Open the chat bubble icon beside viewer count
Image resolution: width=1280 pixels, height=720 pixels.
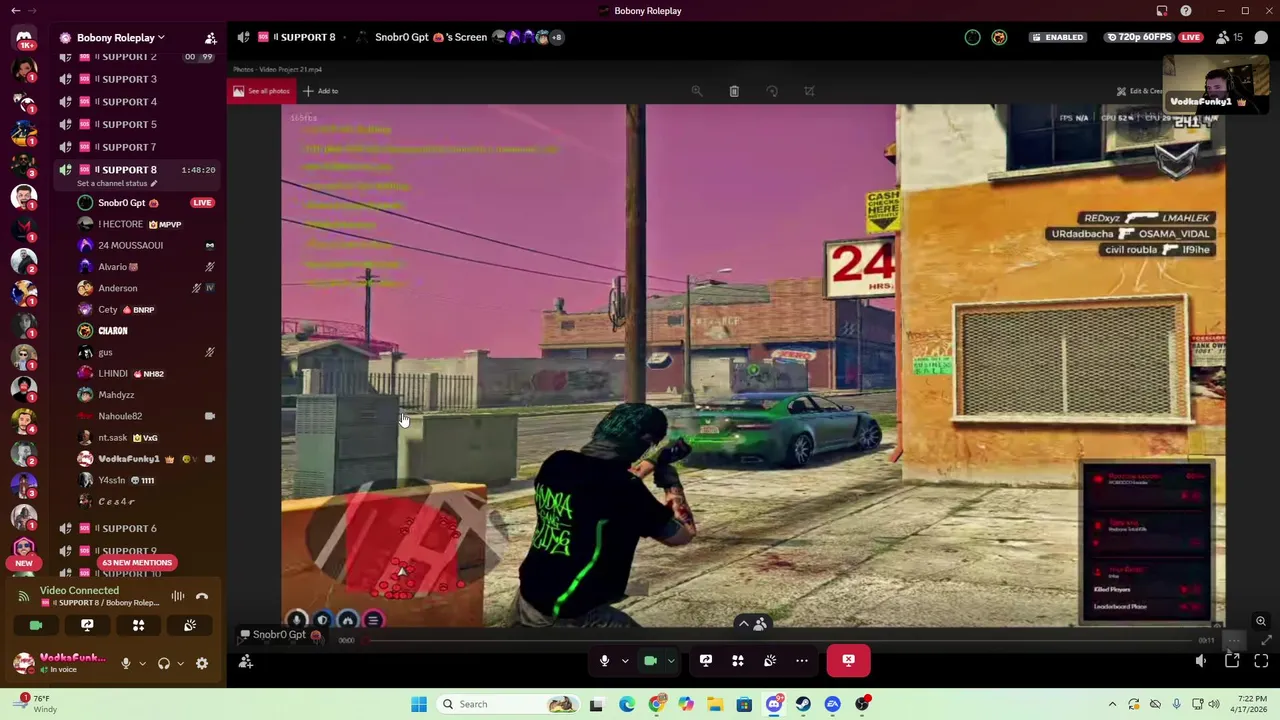(1261, 37)
